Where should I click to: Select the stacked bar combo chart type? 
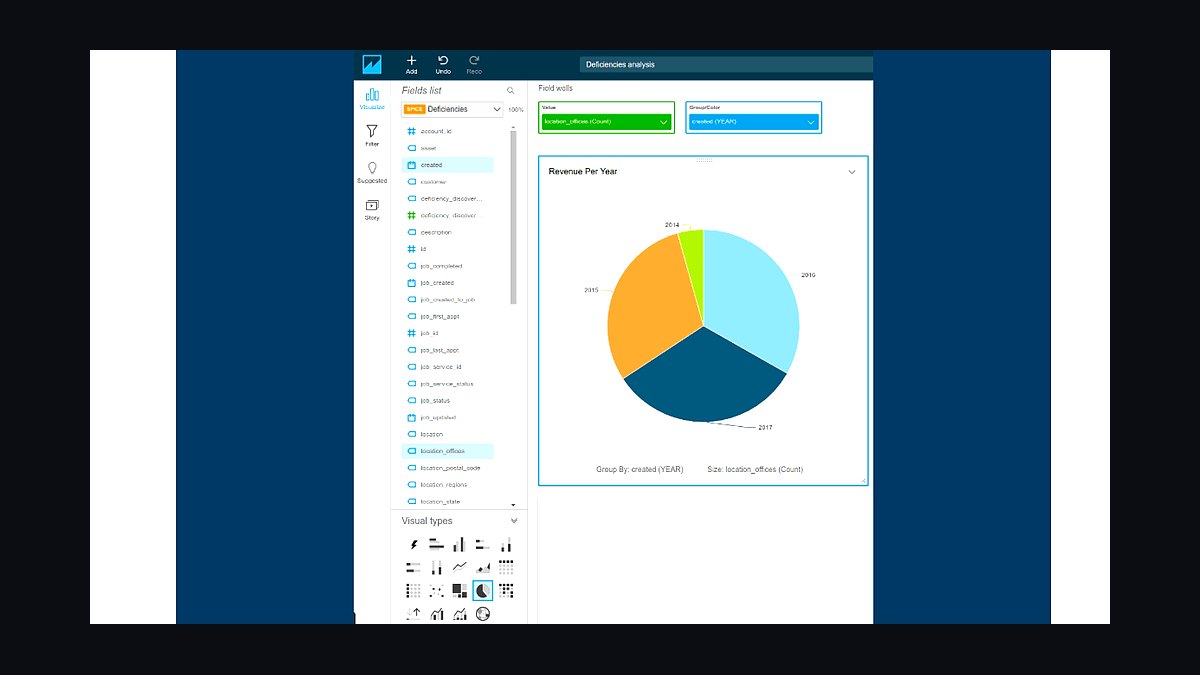(x=460, y=613)
